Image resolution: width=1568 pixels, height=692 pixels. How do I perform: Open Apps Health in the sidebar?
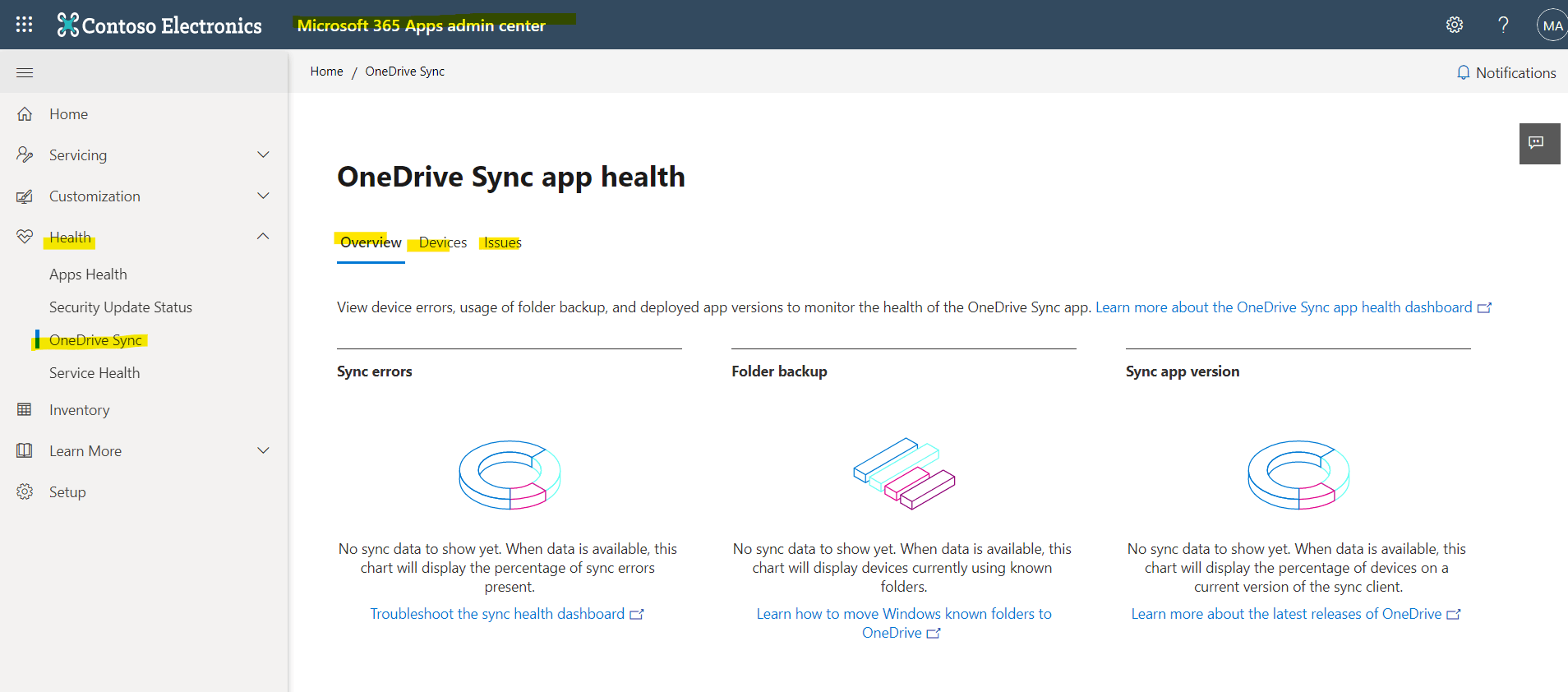[x=88, y=274]
